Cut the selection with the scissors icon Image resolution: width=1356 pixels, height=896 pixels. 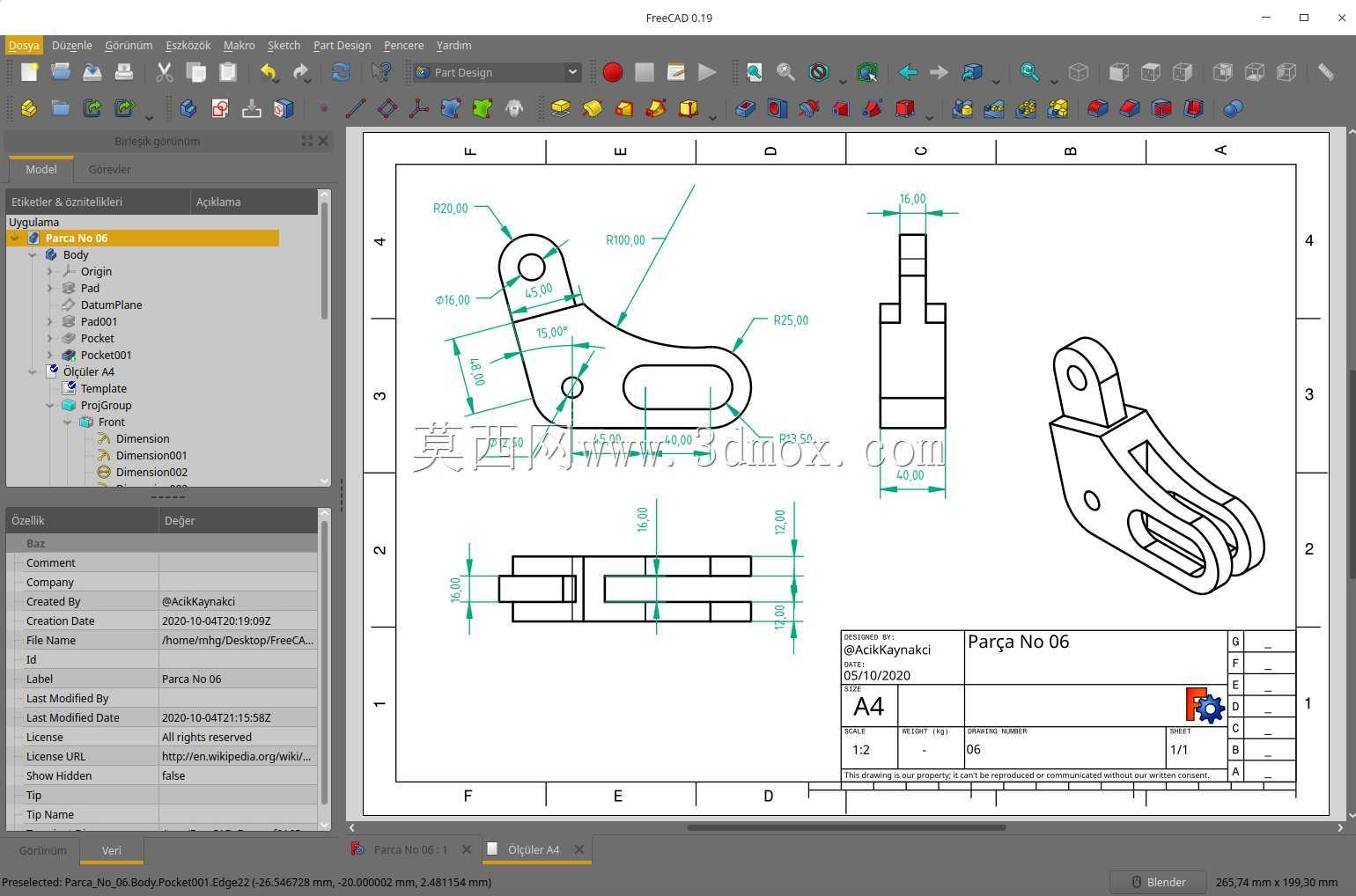click(x=165, y=72)
